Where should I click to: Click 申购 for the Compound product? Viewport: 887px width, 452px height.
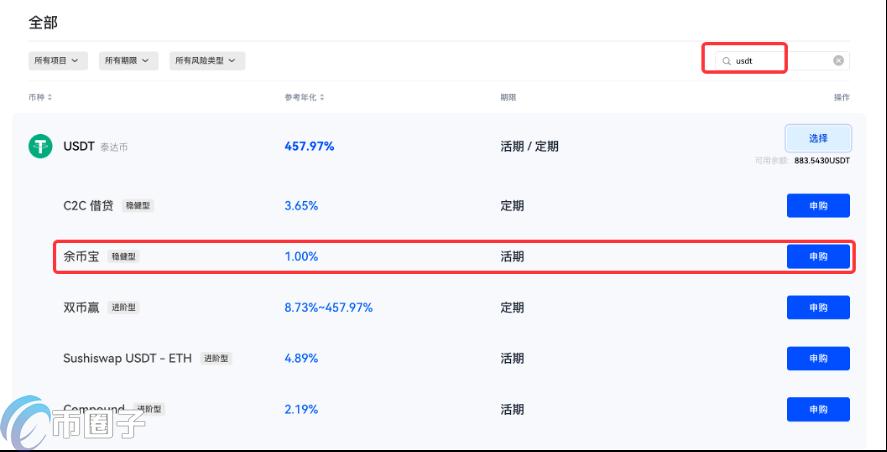coord(818,409)
